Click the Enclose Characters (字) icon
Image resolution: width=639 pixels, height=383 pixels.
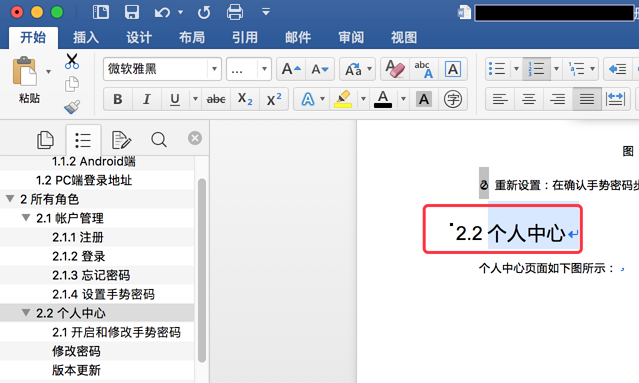coord(452,99)
